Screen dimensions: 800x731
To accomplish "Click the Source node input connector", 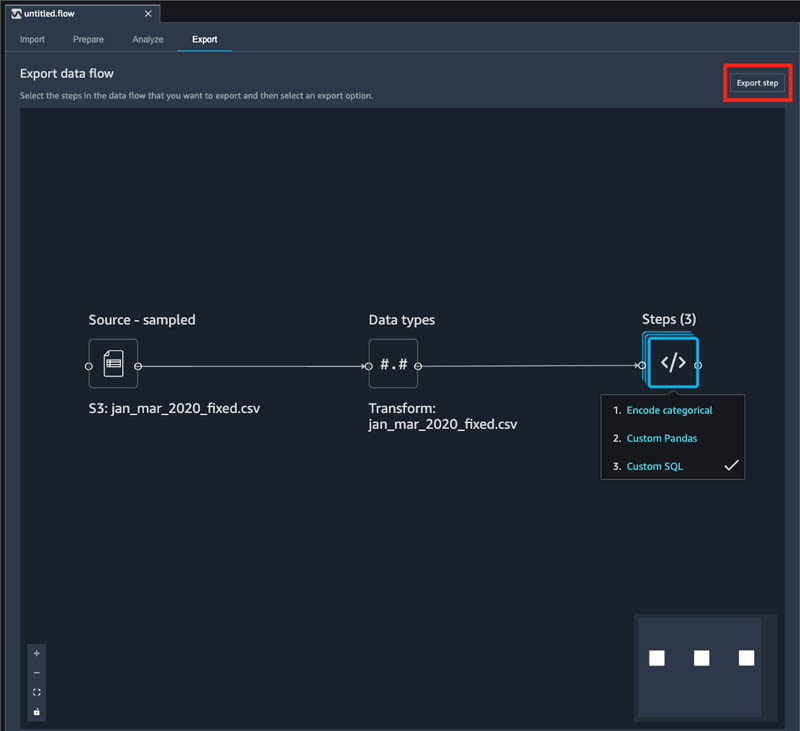I will click(x=89, y=366).
